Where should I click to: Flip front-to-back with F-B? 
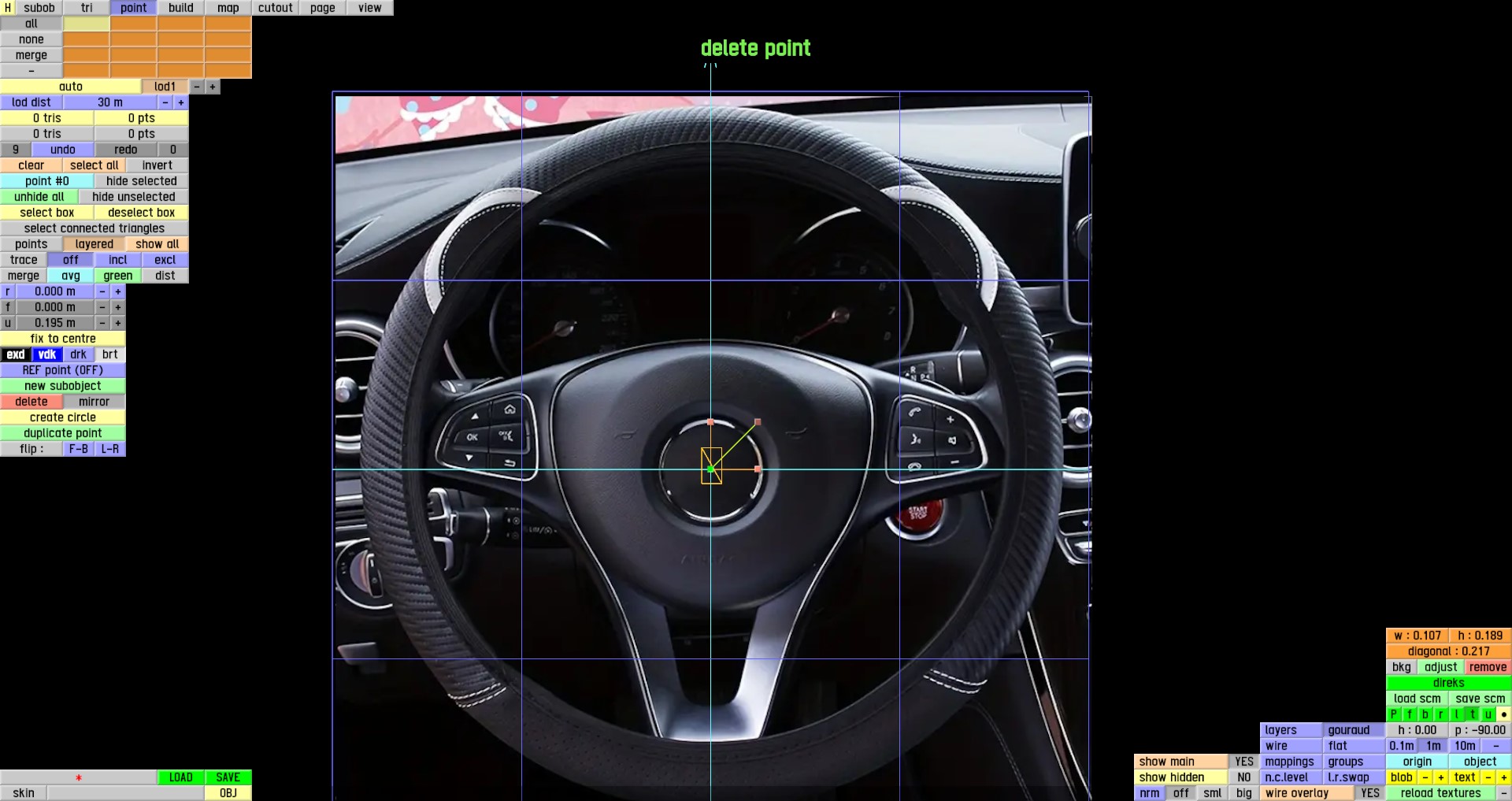coord(79,449)
